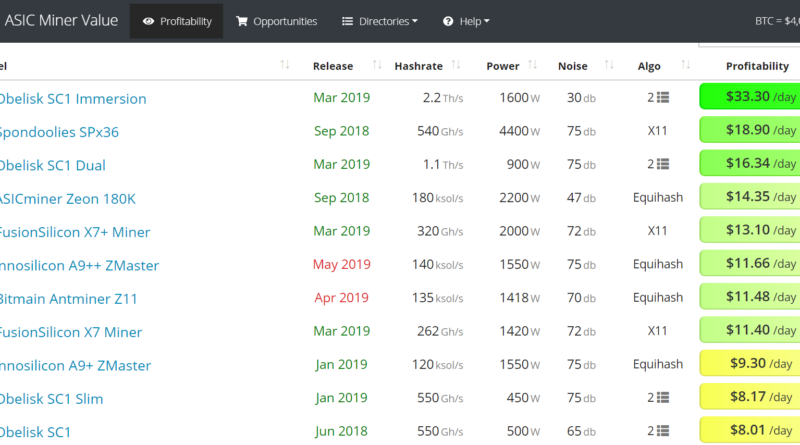Click the ASIC Miner Value site logo
The width and height of the screenshot is (800, 445).
pyautogui.click(x=61, y=20)
